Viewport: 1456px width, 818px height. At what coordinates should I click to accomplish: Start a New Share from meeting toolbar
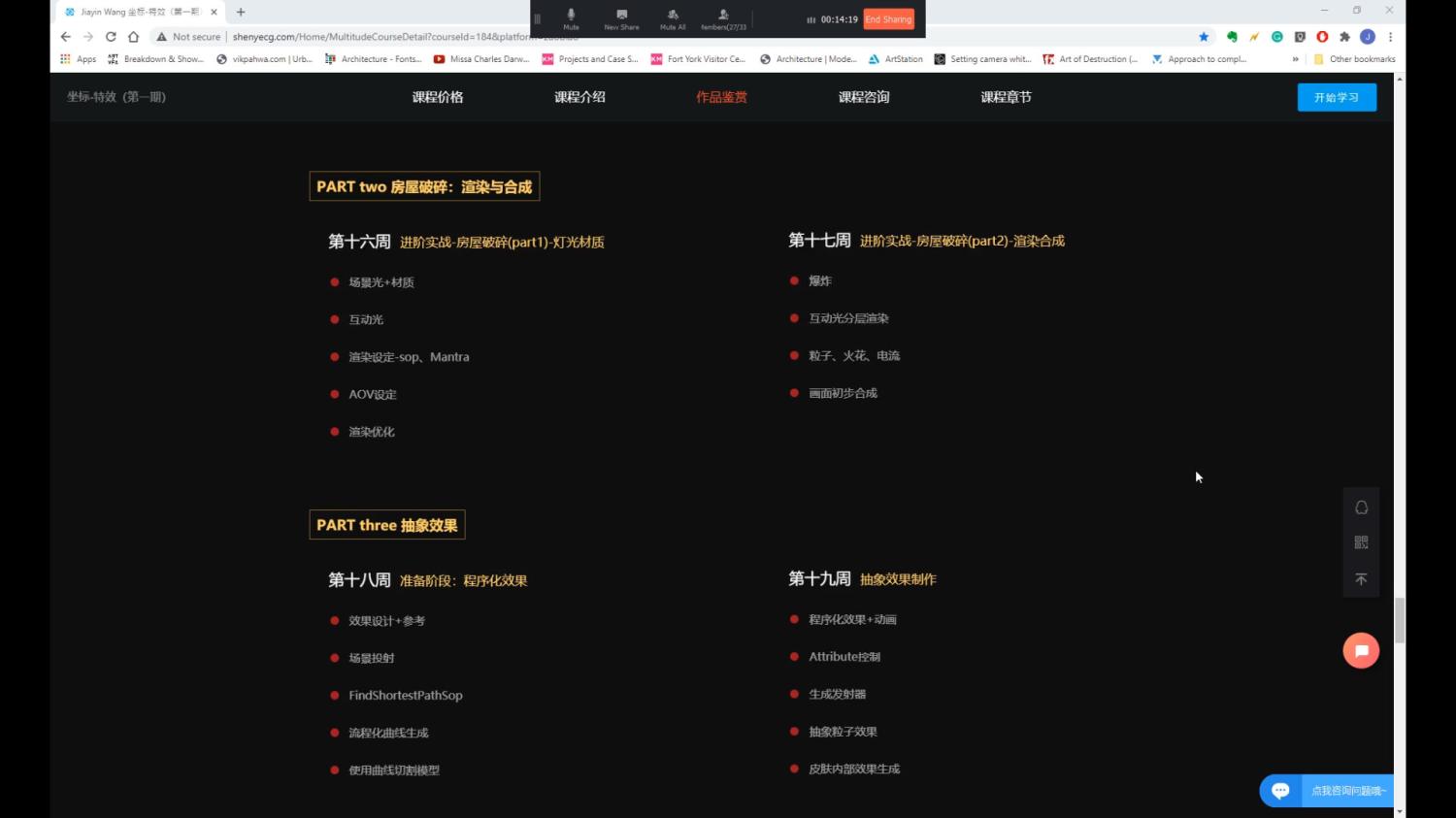coord(621,18)
